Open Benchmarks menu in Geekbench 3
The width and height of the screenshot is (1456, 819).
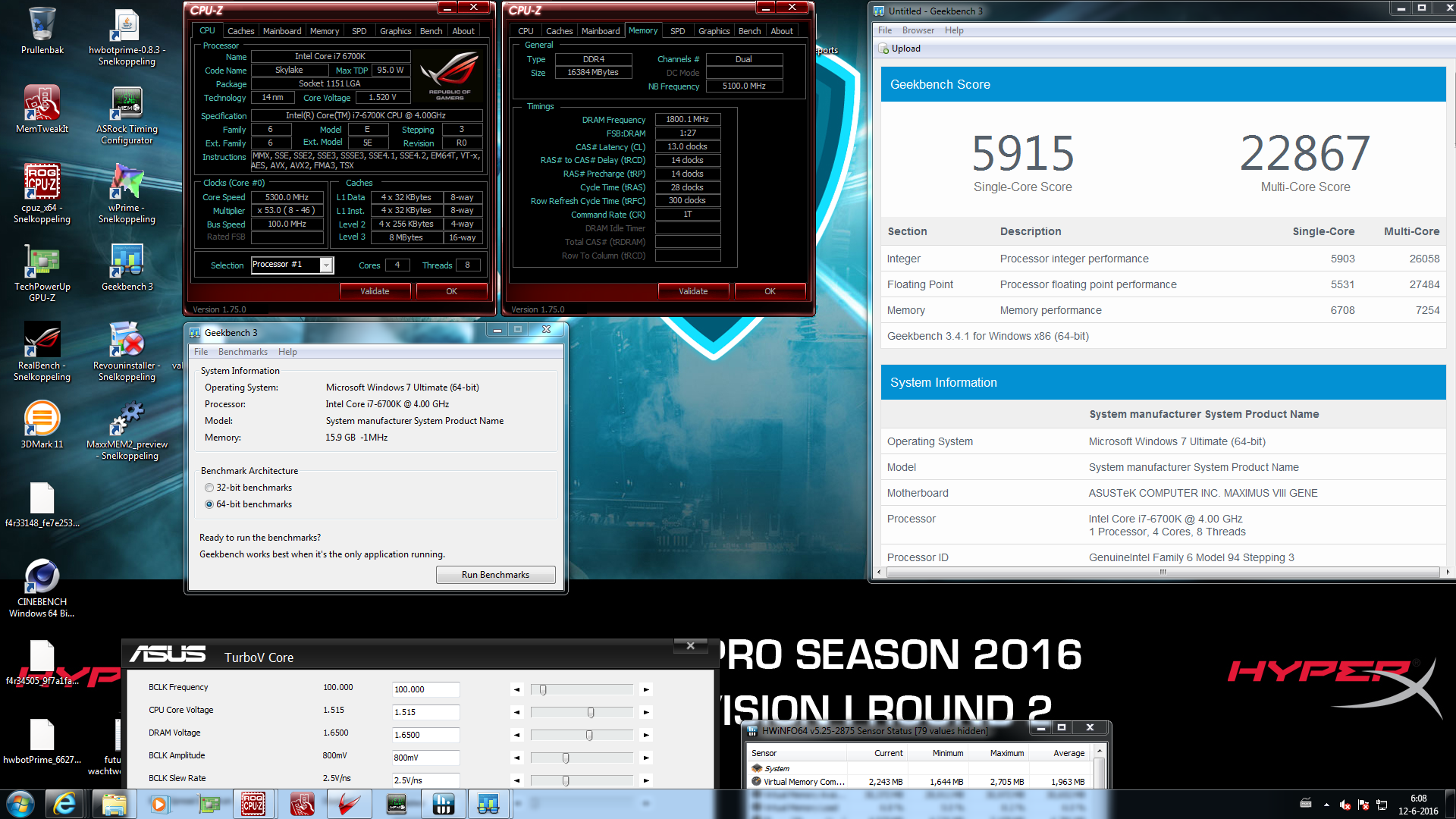243,352
